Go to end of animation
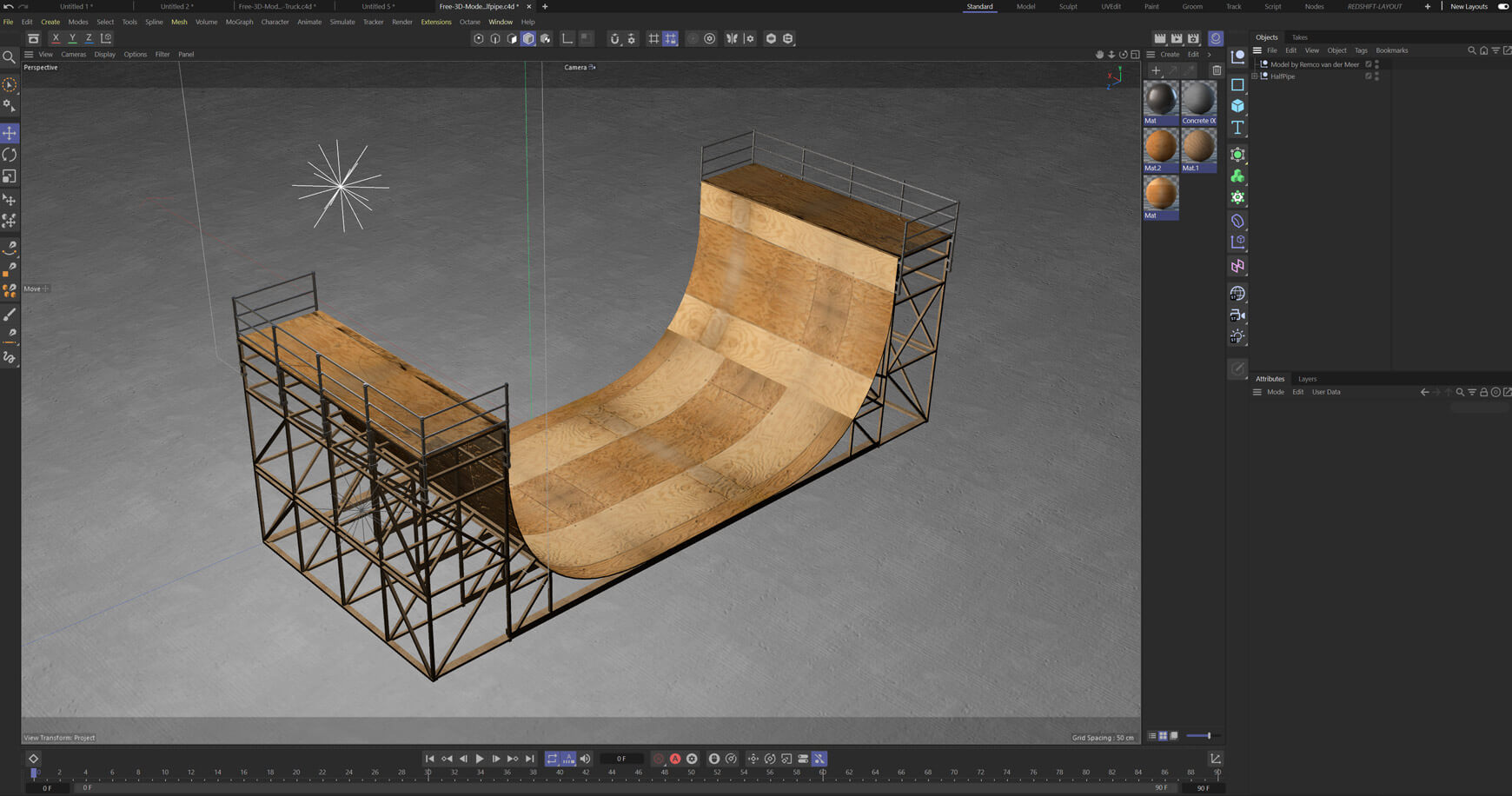The width and height of the screenshot is (1512, 796). coord(530,759)
